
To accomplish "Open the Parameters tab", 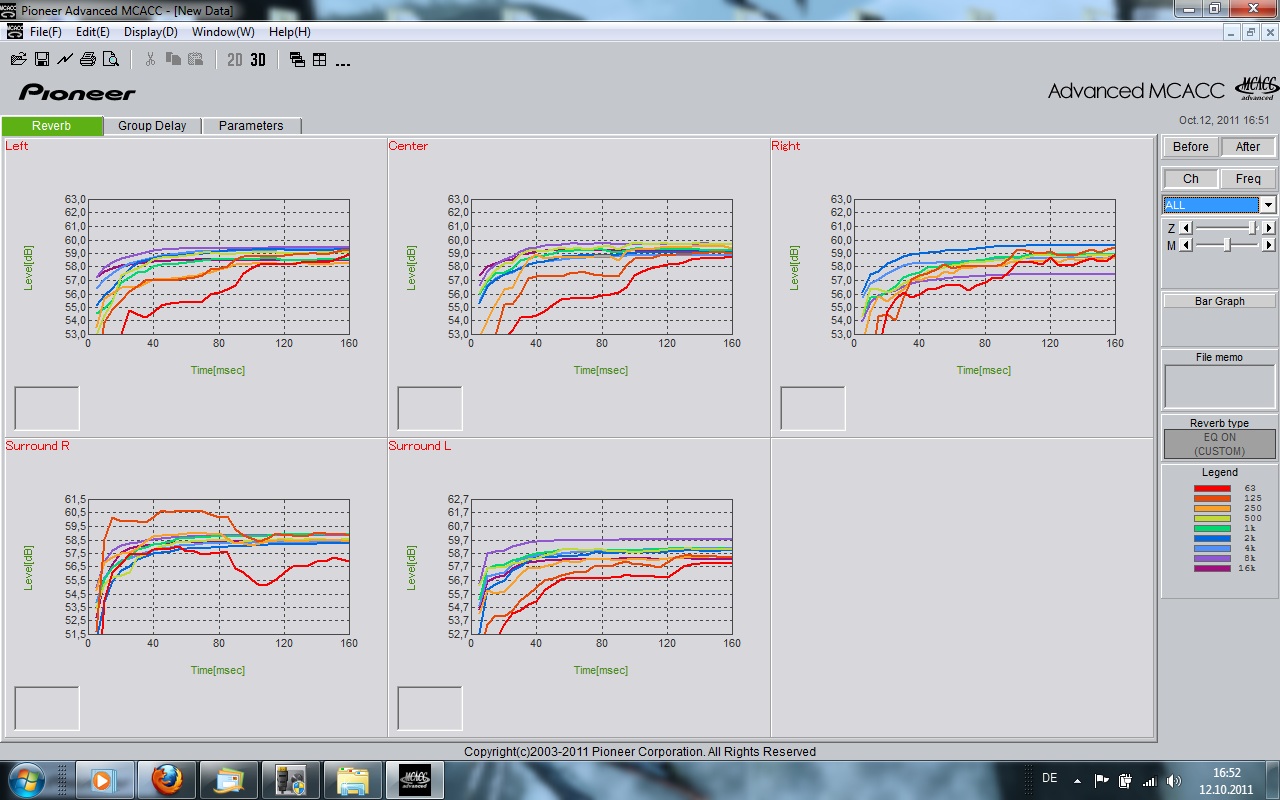I will click(251, 126).
